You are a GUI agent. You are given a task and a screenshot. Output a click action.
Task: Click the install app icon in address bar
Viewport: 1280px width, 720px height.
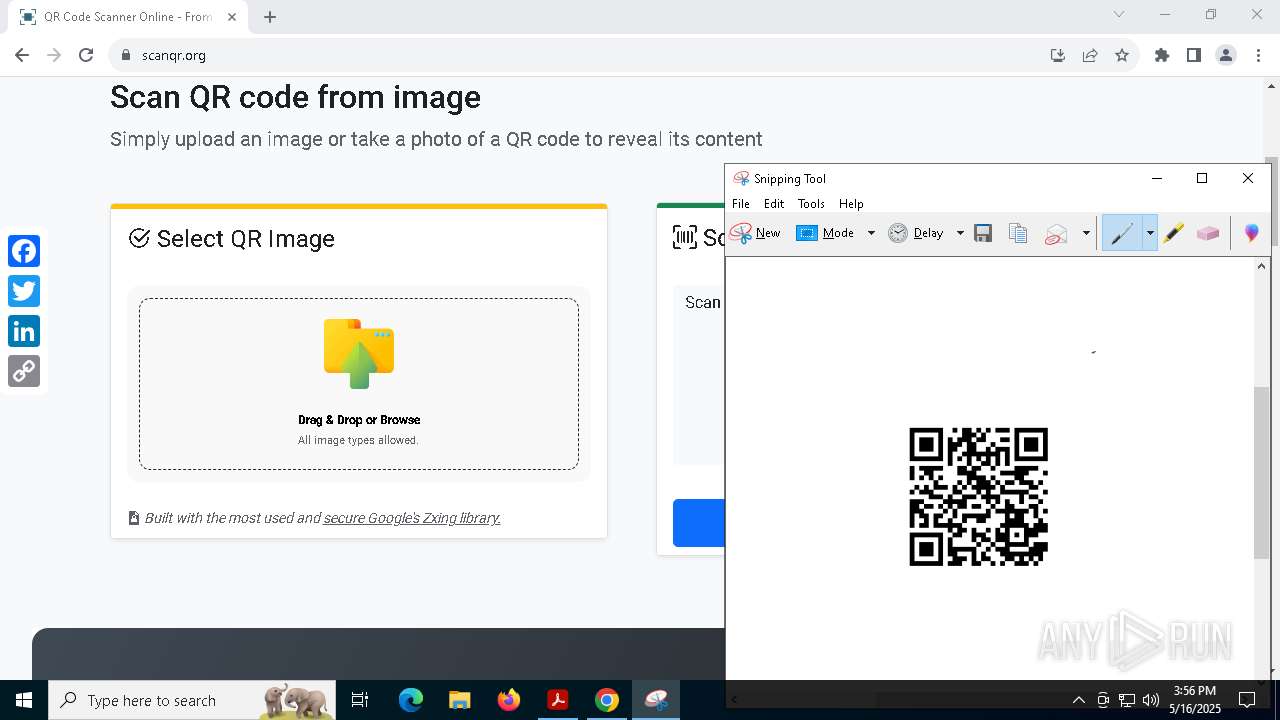[x=1058, y=55]
